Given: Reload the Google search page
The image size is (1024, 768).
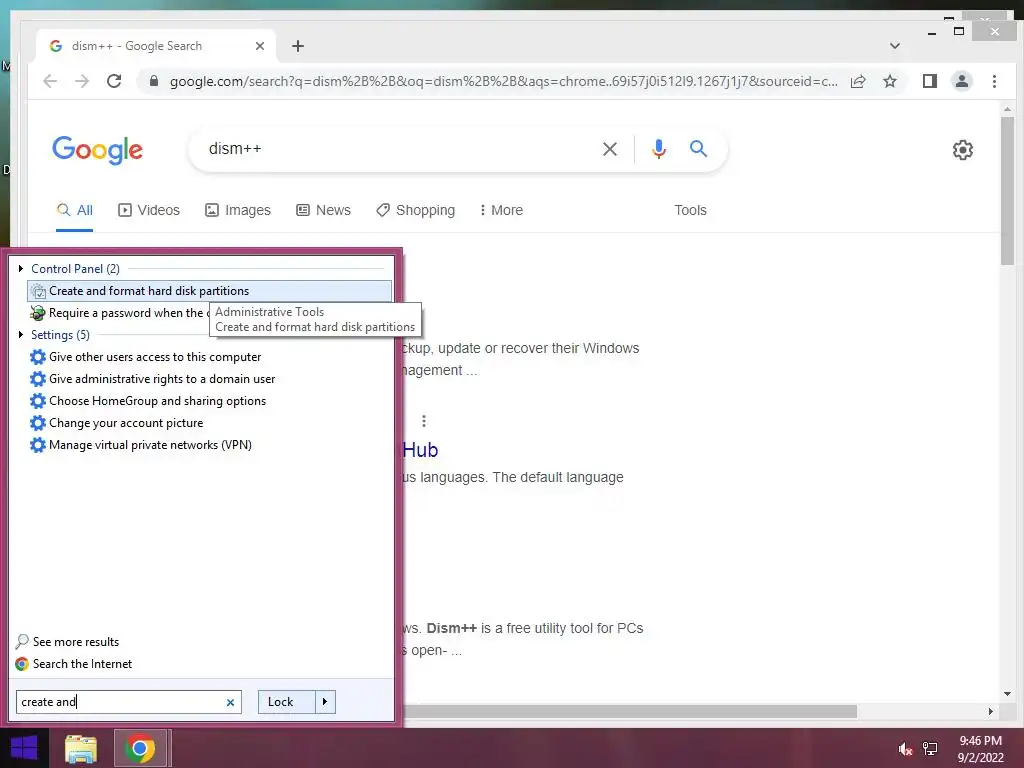Looking at the screenshot, I should point(114,81).
